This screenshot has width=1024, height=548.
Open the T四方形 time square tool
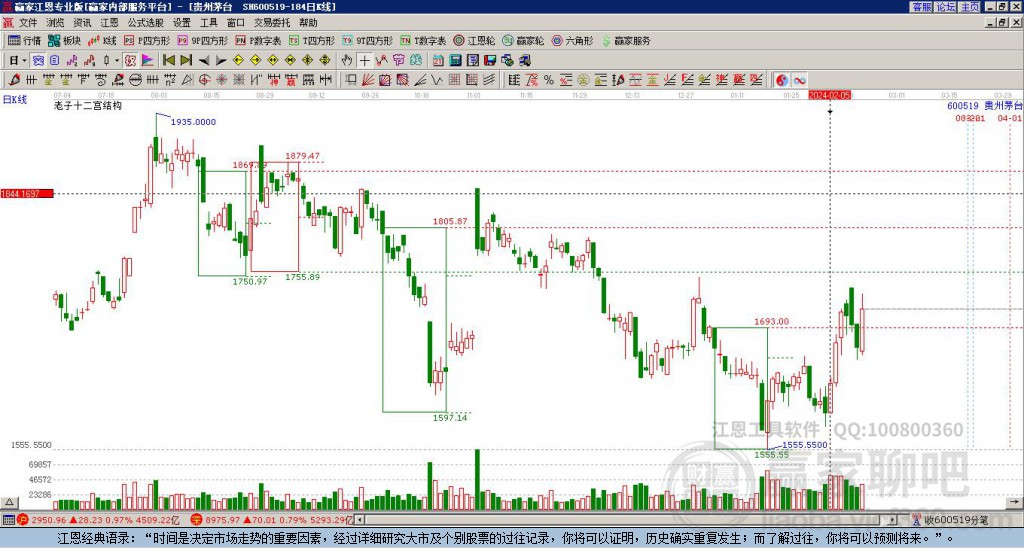[x=312, y=40]
